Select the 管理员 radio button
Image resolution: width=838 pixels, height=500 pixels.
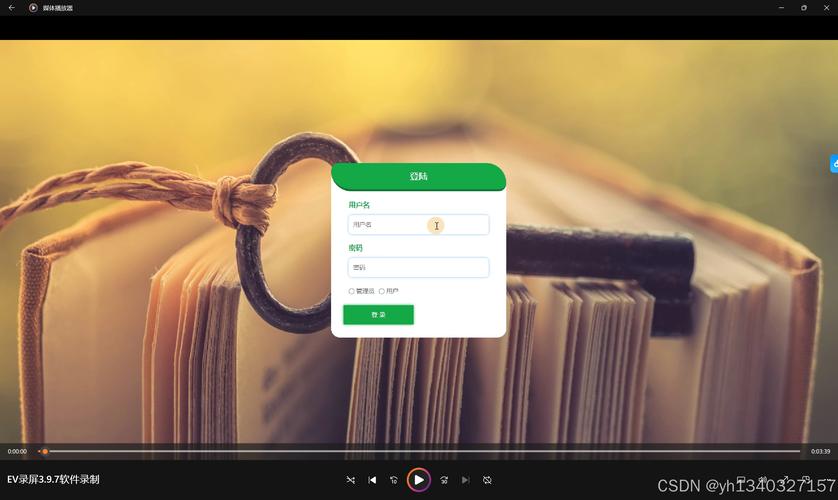pos(351,291)
